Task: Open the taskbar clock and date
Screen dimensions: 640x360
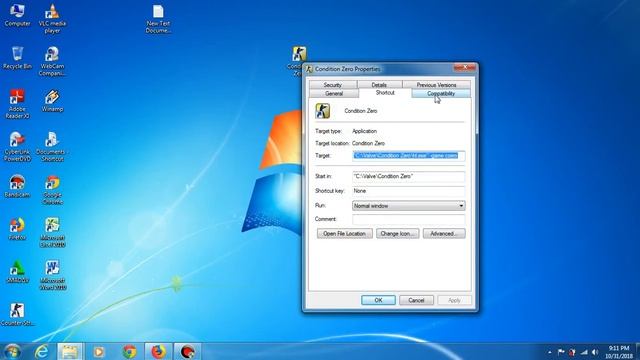Action: pyautogui.click(x=619, y=352)
